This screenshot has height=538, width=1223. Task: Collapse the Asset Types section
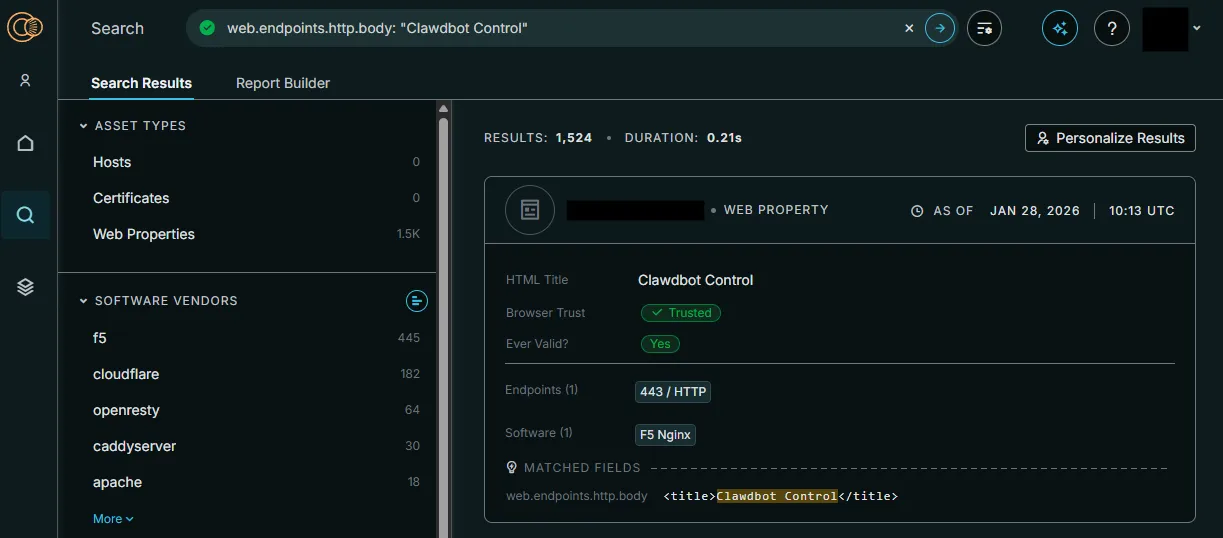pos(84,126)
